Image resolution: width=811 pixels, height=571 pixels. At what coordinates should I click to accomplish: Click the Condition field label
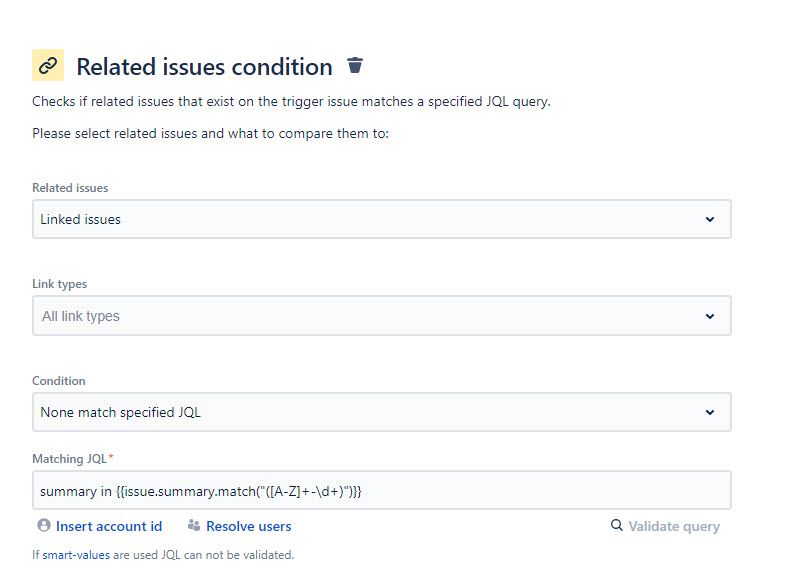click(x=58, y=381)
